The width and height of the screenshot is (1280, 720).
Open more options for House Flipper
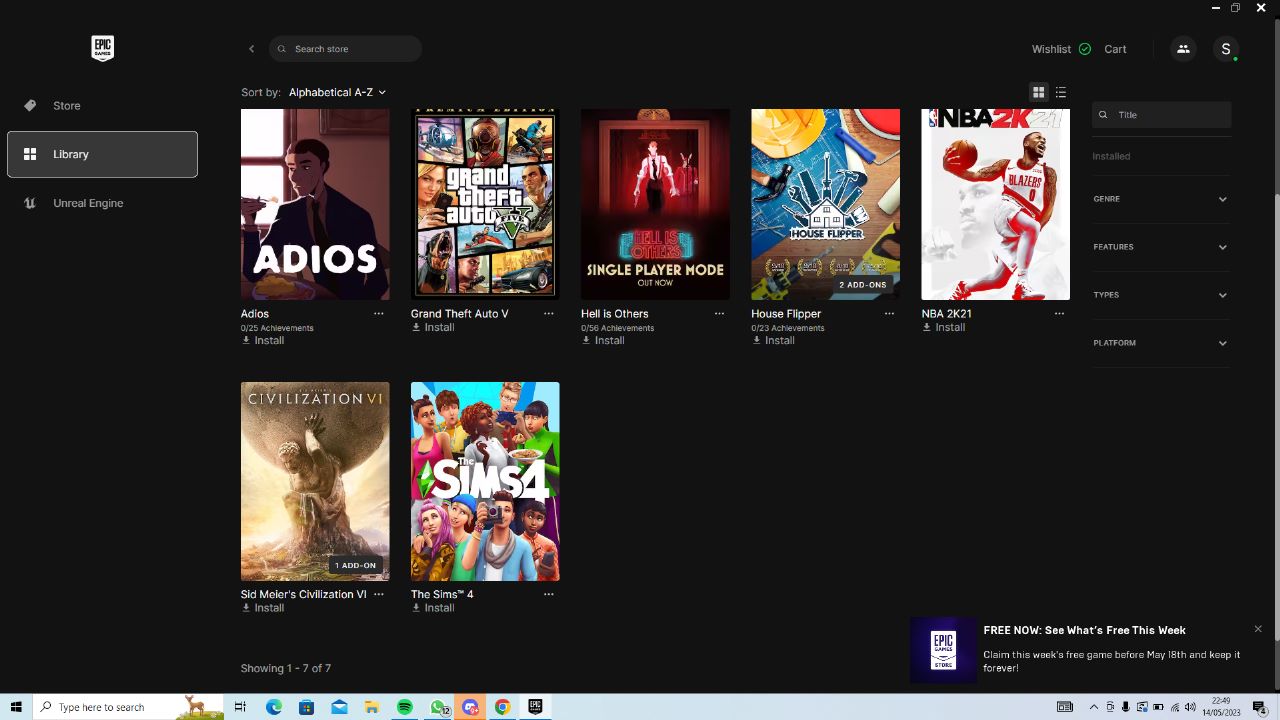pyautogui.click(x=889, y=314)
